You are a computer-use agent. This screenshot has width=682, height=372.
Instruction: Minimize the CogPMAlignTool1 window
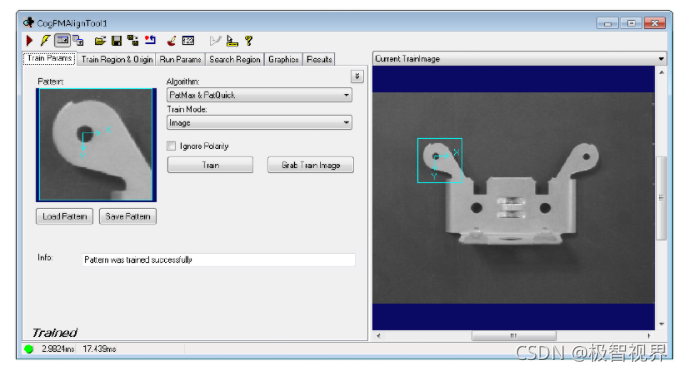(x=608, y=23)
